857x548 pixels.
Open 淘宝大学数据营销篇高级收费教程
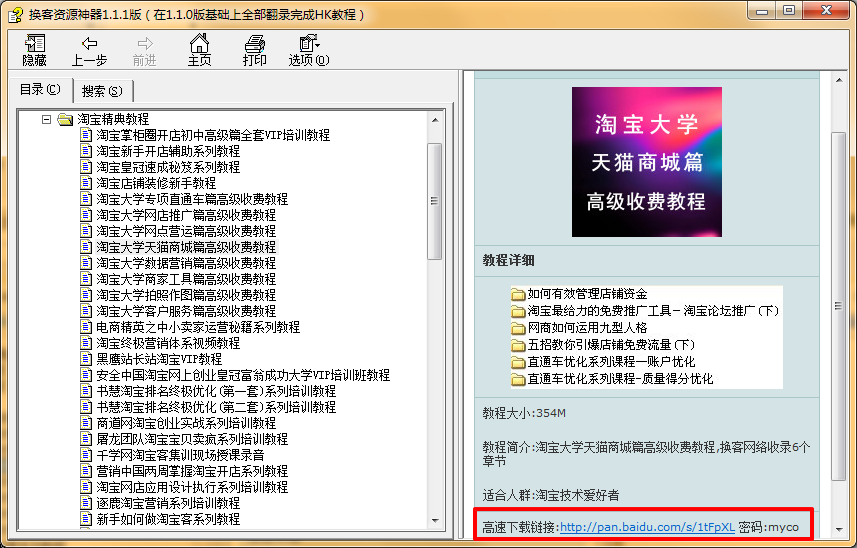[186, 263]
